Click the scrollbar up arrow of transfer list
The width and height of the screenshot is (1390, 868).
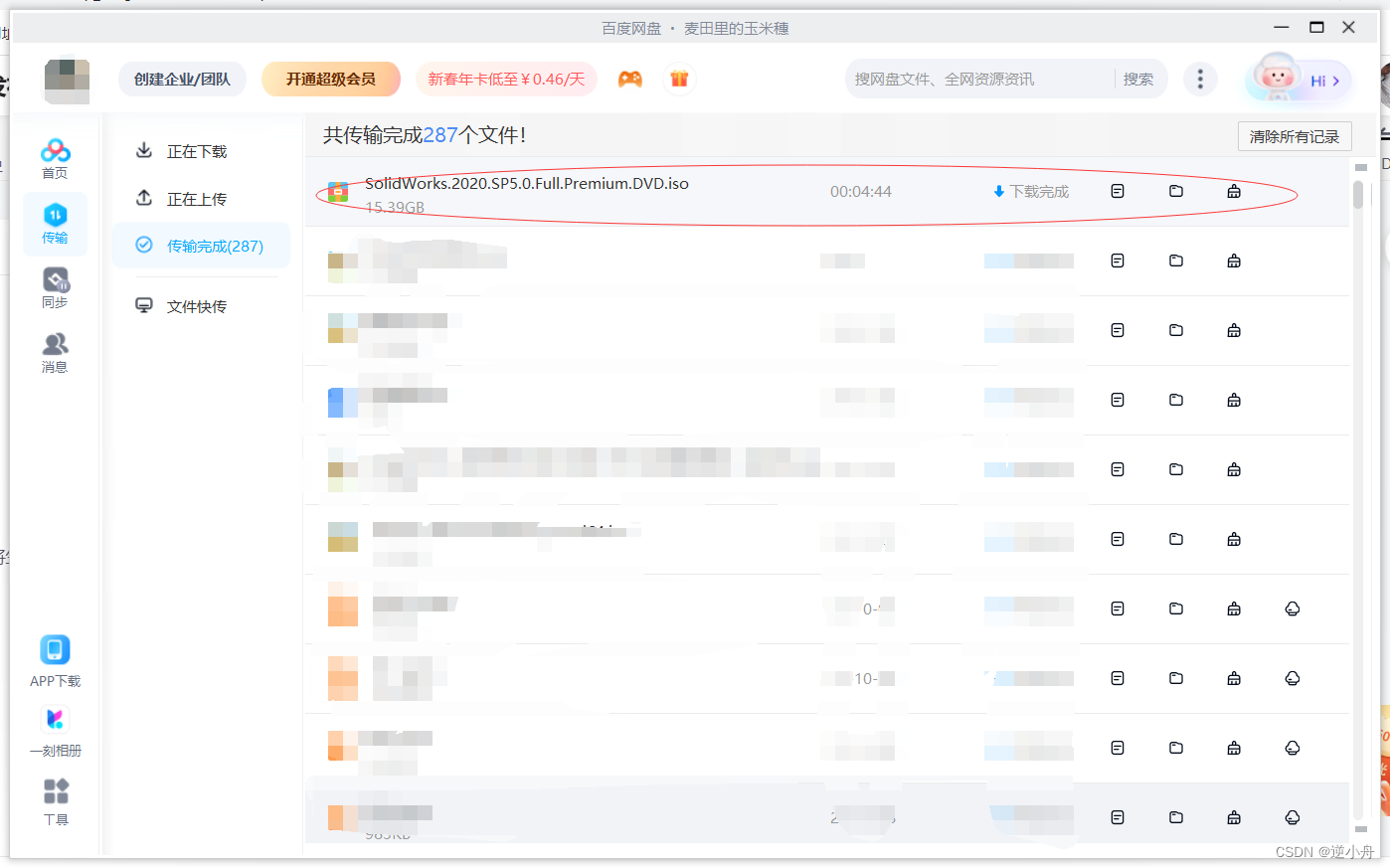(1361, 167)
